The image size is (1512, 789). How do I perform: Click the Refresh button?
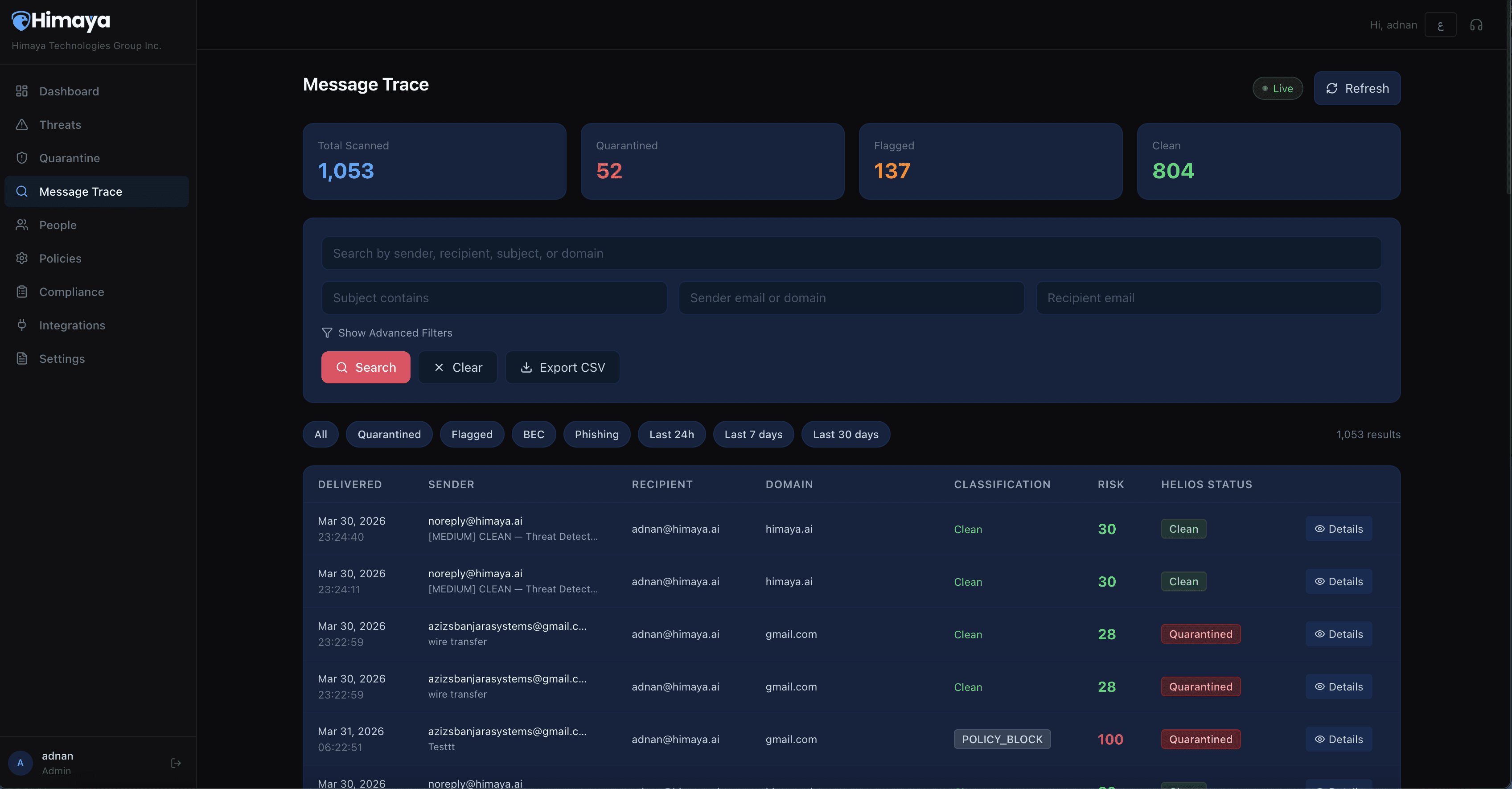click(x=1356, y=89)
